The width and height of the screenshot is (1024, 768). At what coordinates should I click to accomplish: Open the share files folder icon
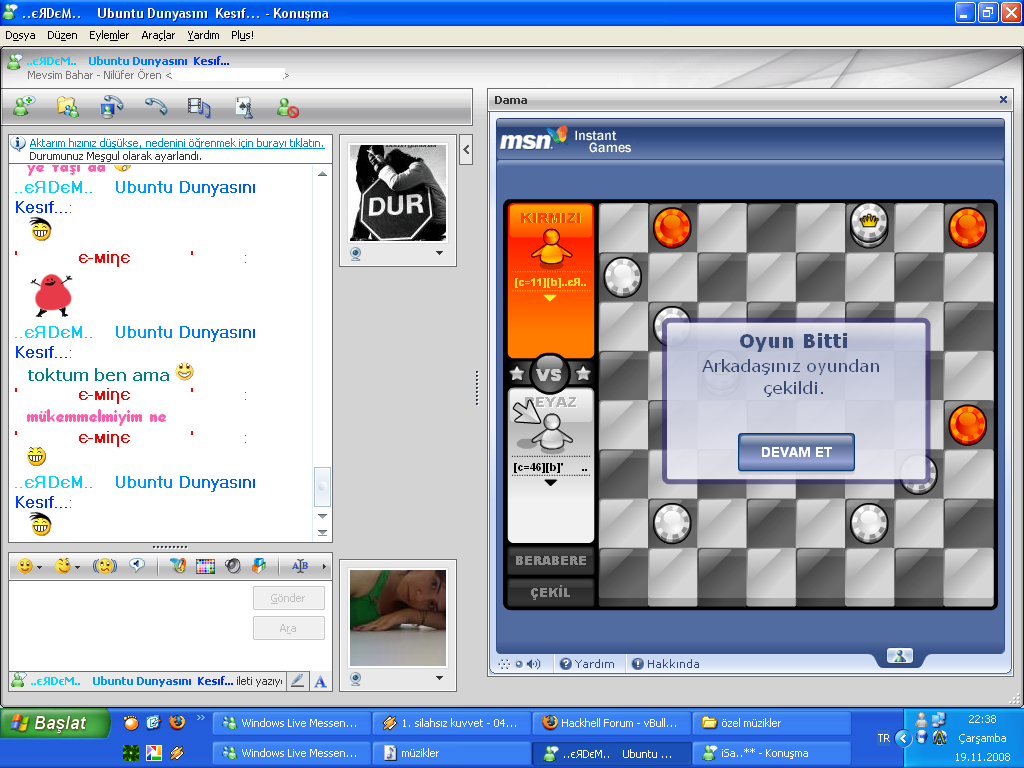pyautogui.click(x=67, y=106)
